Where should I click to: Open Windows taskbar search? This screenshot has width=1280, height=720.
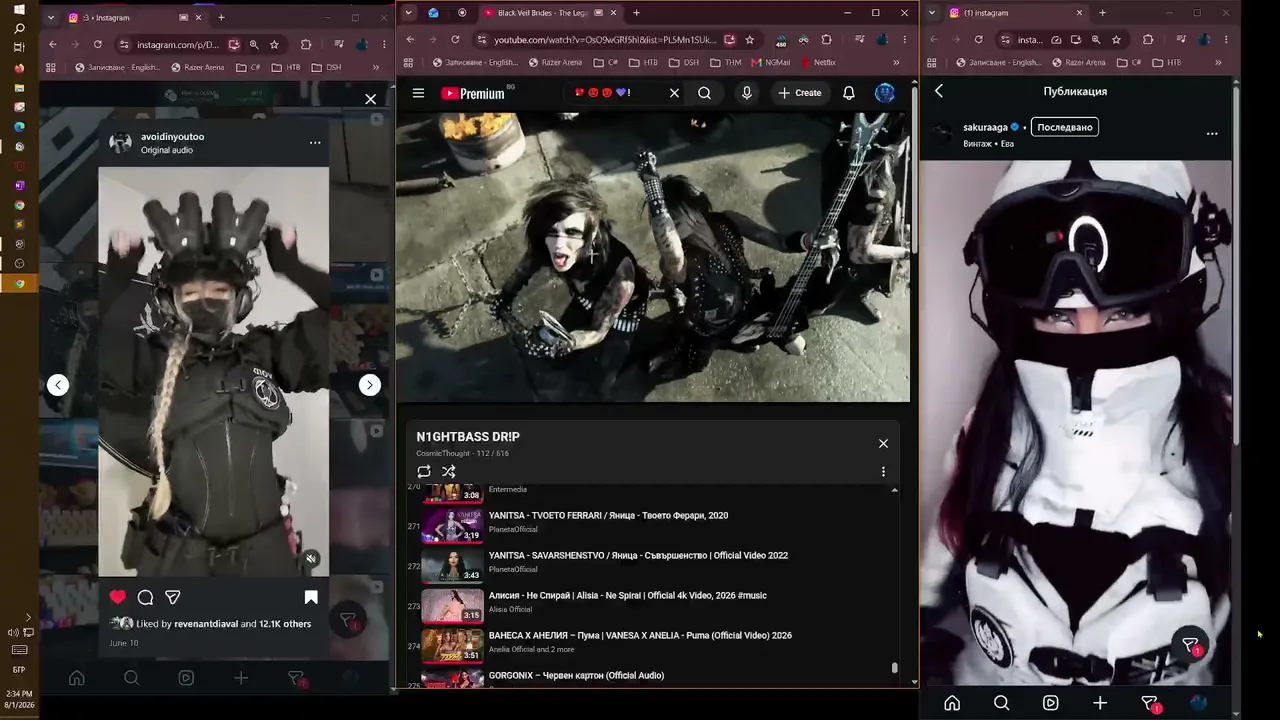[19, 28]
